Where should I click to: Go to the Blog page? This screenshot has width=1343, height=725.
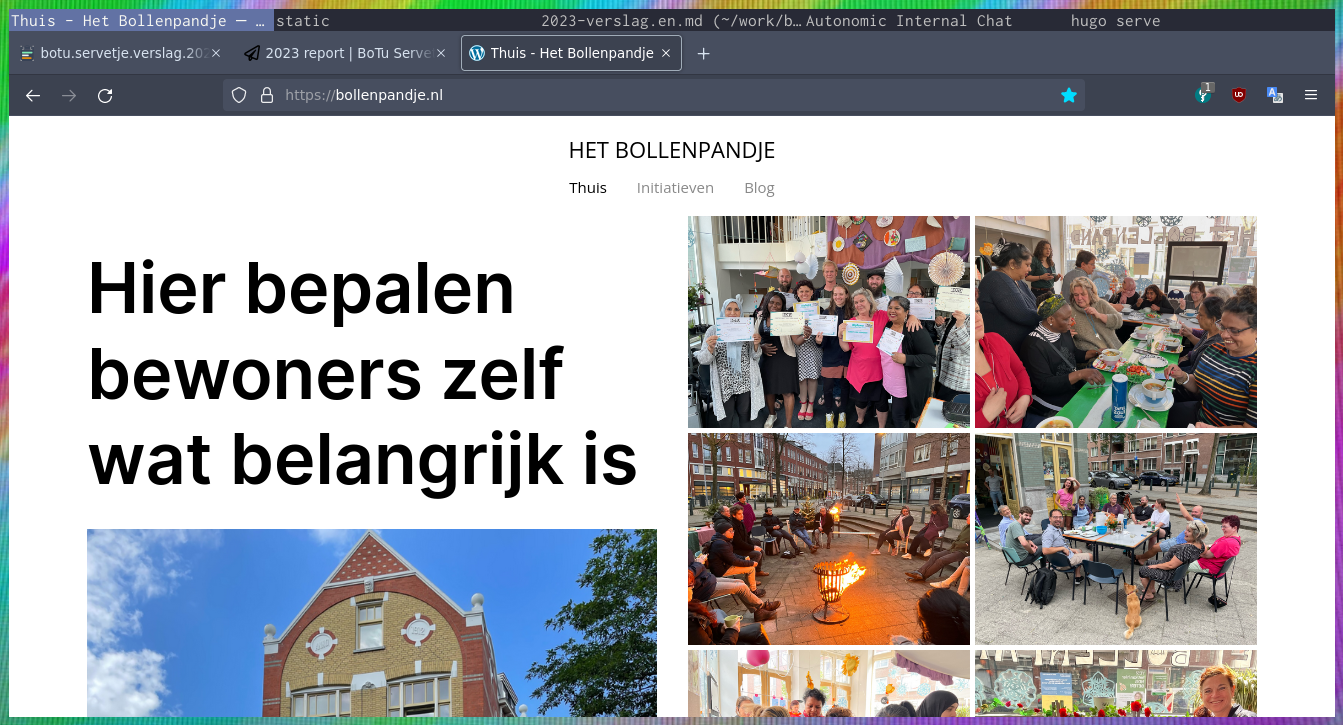coord(759,188)
